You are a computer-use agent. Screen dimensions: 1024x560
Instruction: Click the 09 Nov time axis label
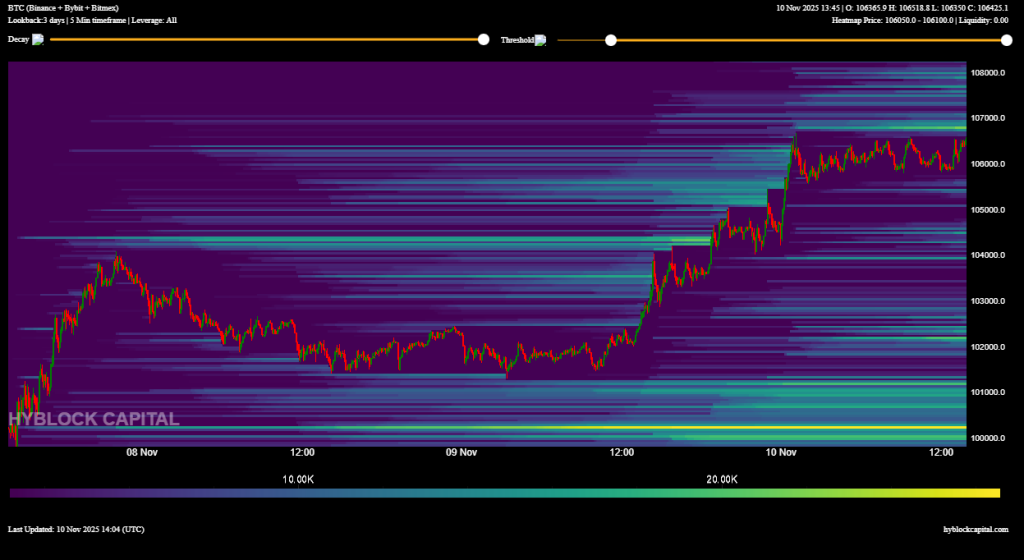461,452
